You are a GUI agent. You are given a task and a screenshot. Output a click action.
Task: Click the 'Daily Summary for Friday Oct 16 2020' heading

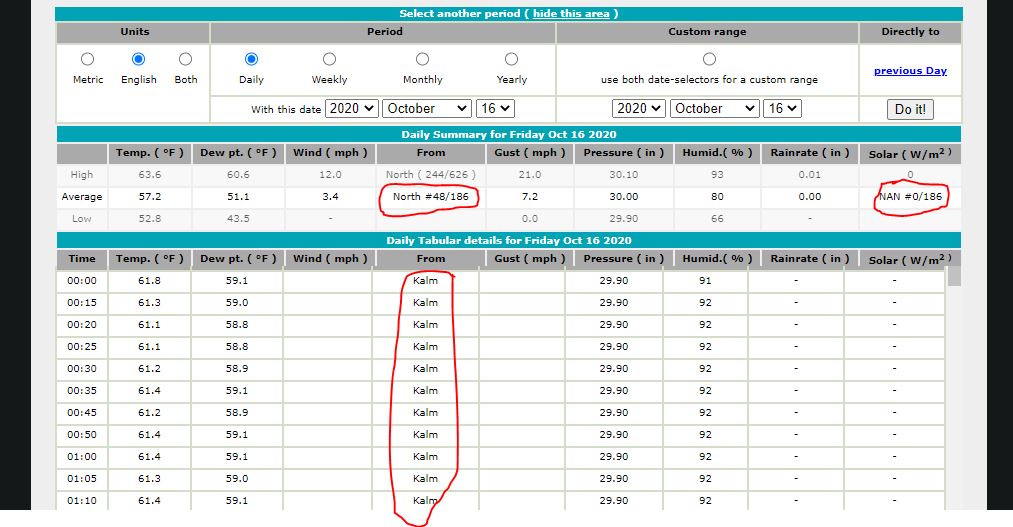coord(509,134)
